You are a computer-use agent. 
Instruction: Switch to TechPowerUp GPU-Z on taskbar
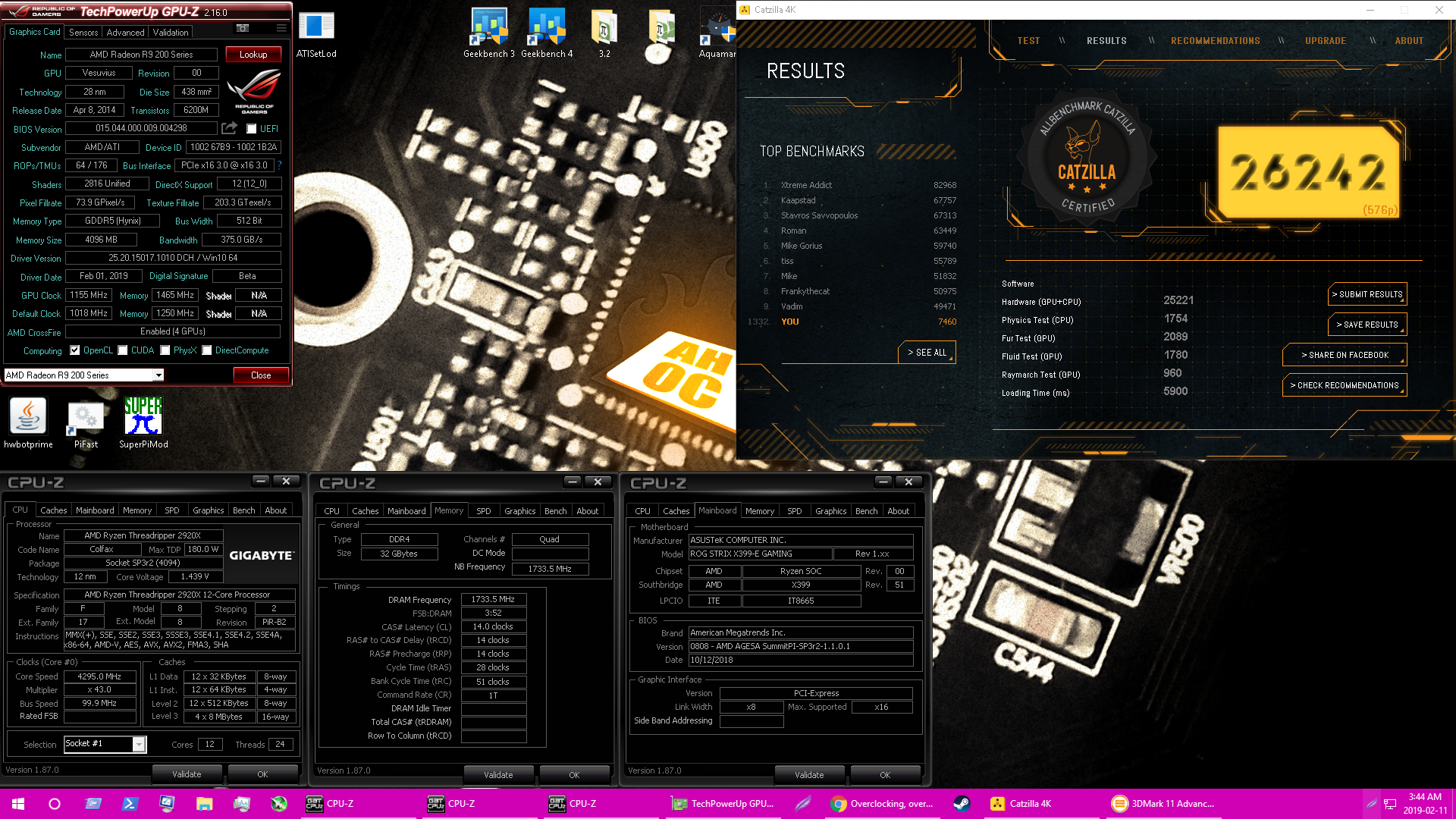(723, 804)
